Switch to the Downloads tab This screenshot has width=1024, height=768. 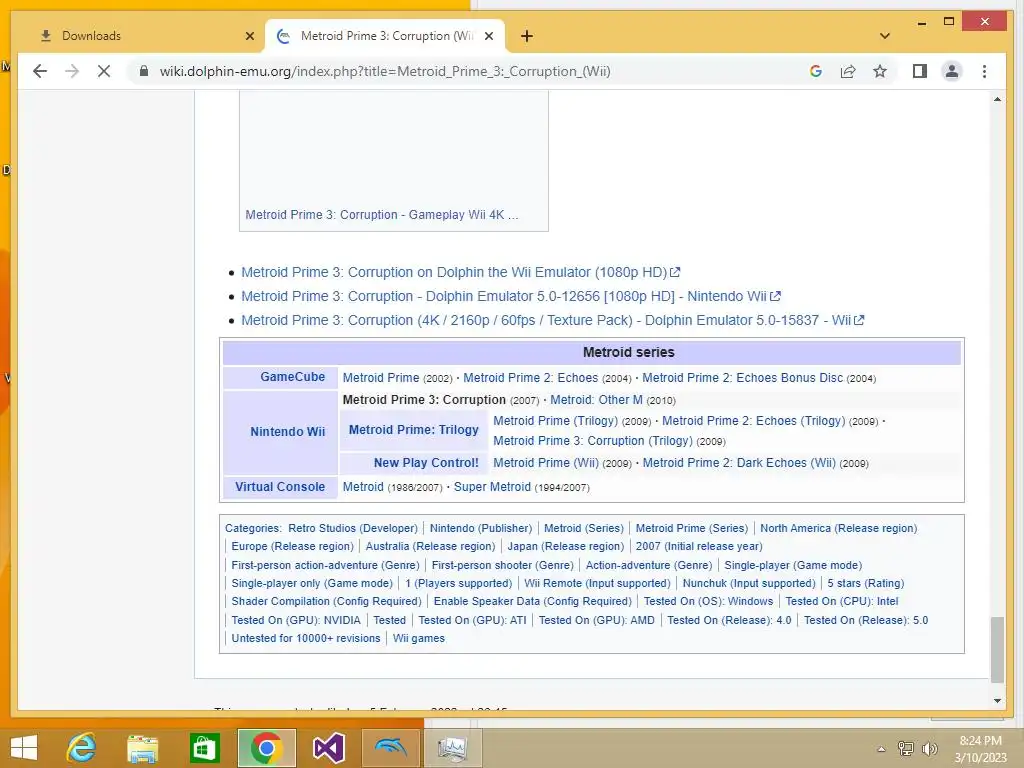[x=144, y=36]
